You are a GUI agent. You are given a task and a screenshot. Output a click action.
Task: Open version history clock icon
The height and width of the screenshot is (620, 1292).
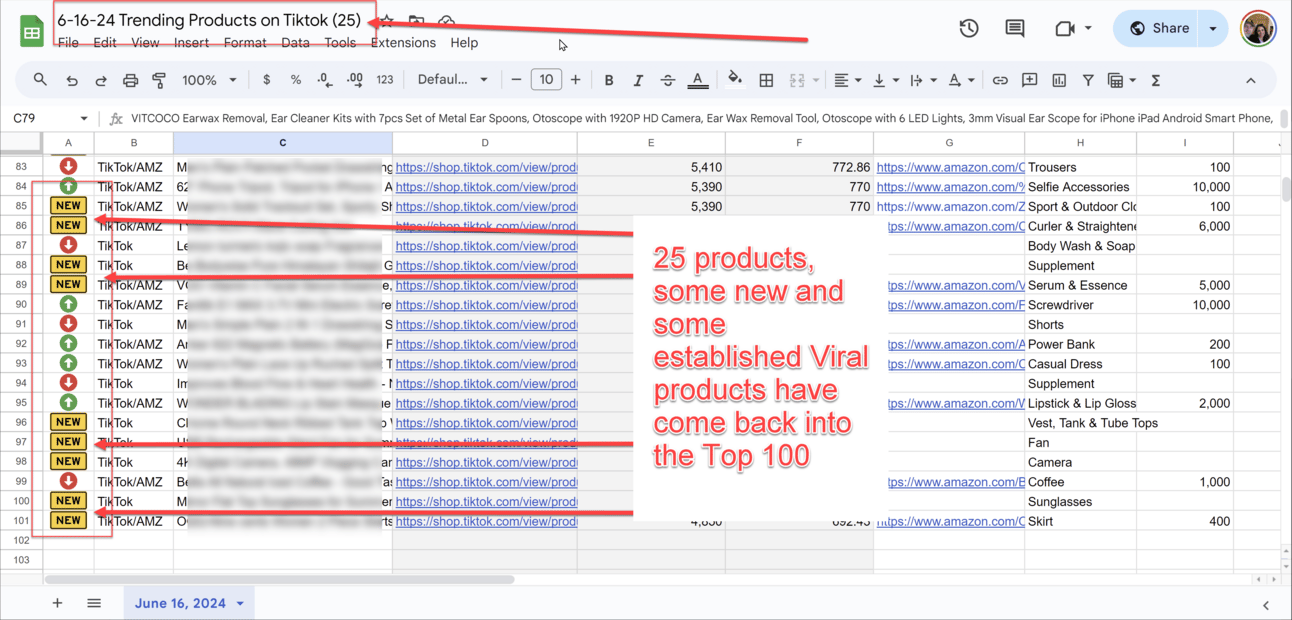click(968, 29)
